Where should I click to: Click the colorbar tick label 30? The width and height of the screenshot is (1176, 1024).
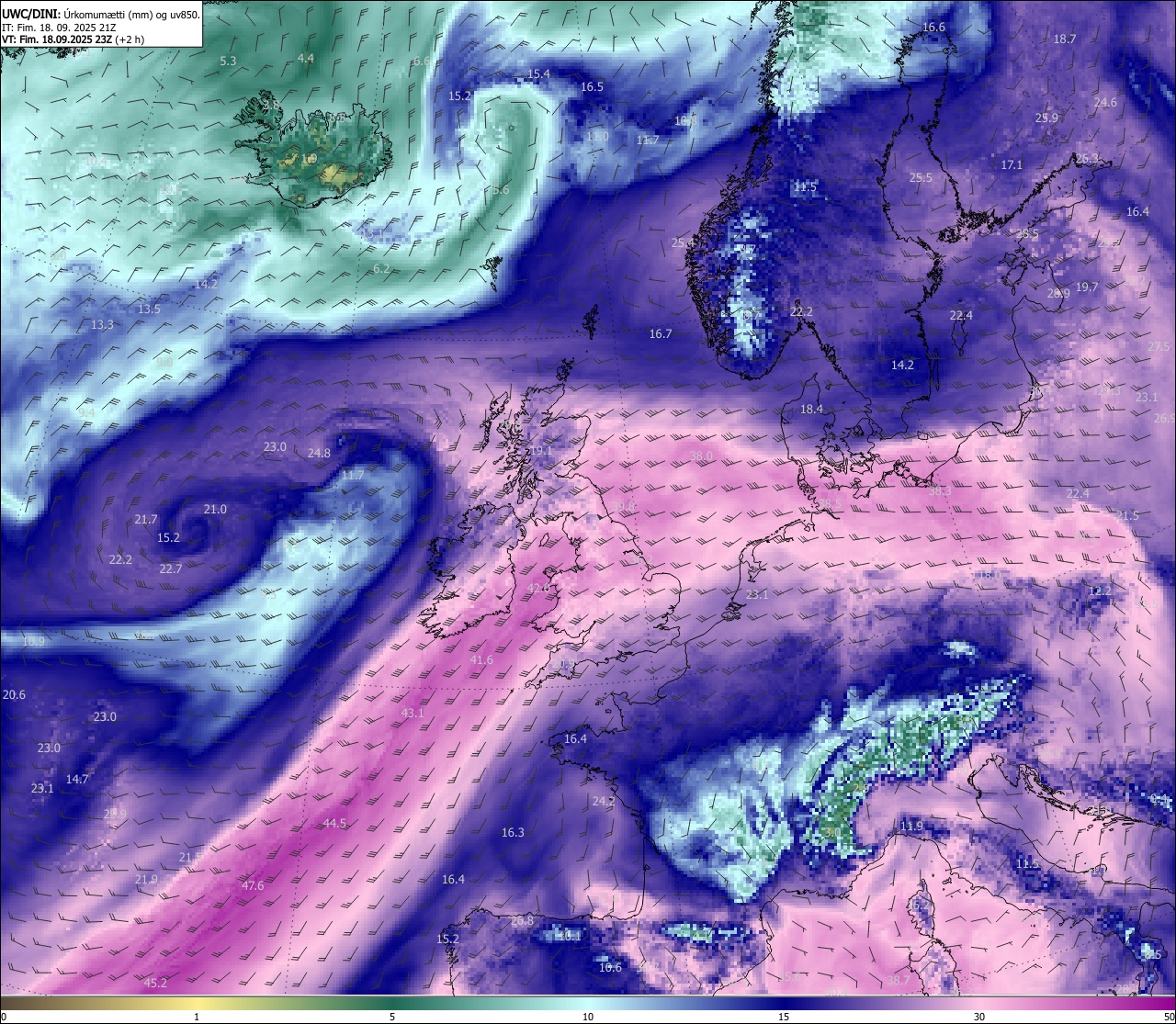pos(979,1017)
